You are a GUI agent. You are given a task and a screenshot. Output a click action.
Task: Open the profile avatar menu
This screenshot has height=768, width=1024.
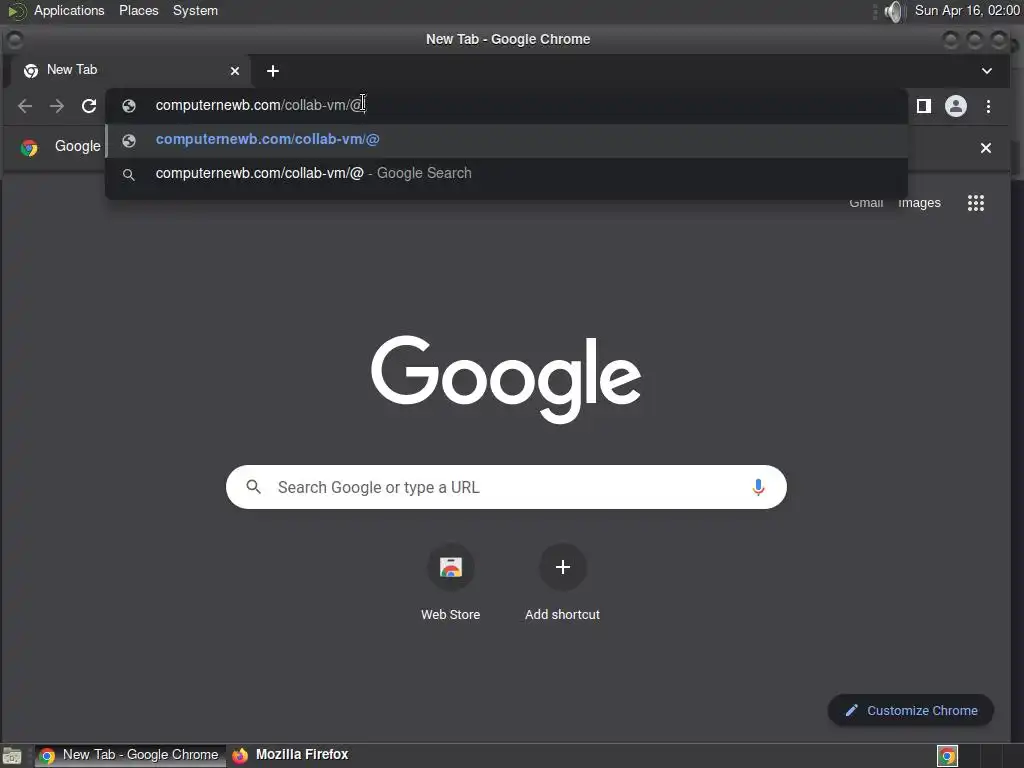pyautogui.click(x=955, y=106)
